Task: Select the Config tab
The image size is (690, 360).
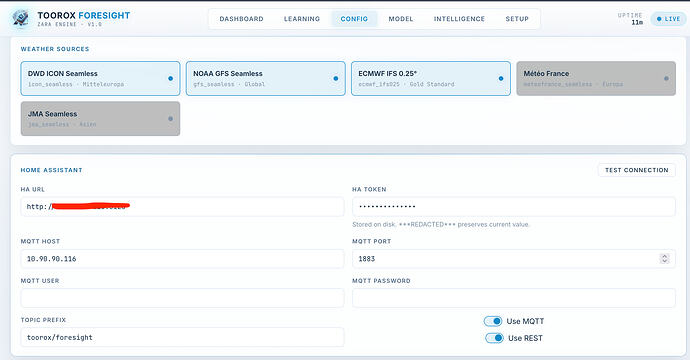Action: tap(354, 19)
